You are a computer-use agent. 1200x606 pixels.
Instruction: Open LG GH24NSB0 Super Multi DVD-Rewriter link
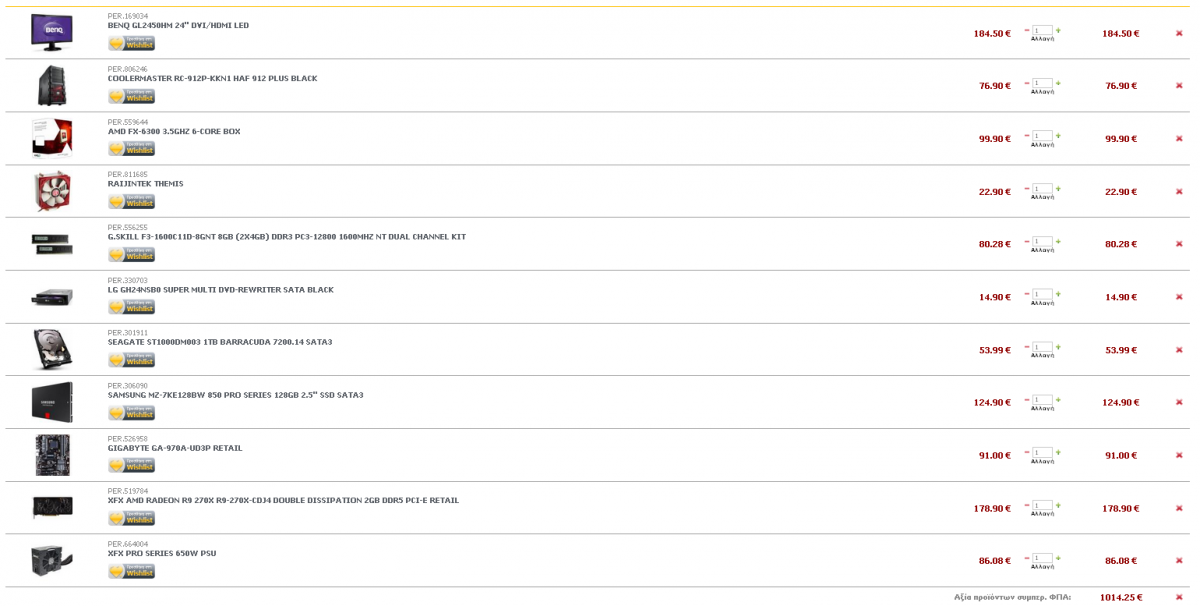(221, 290)
